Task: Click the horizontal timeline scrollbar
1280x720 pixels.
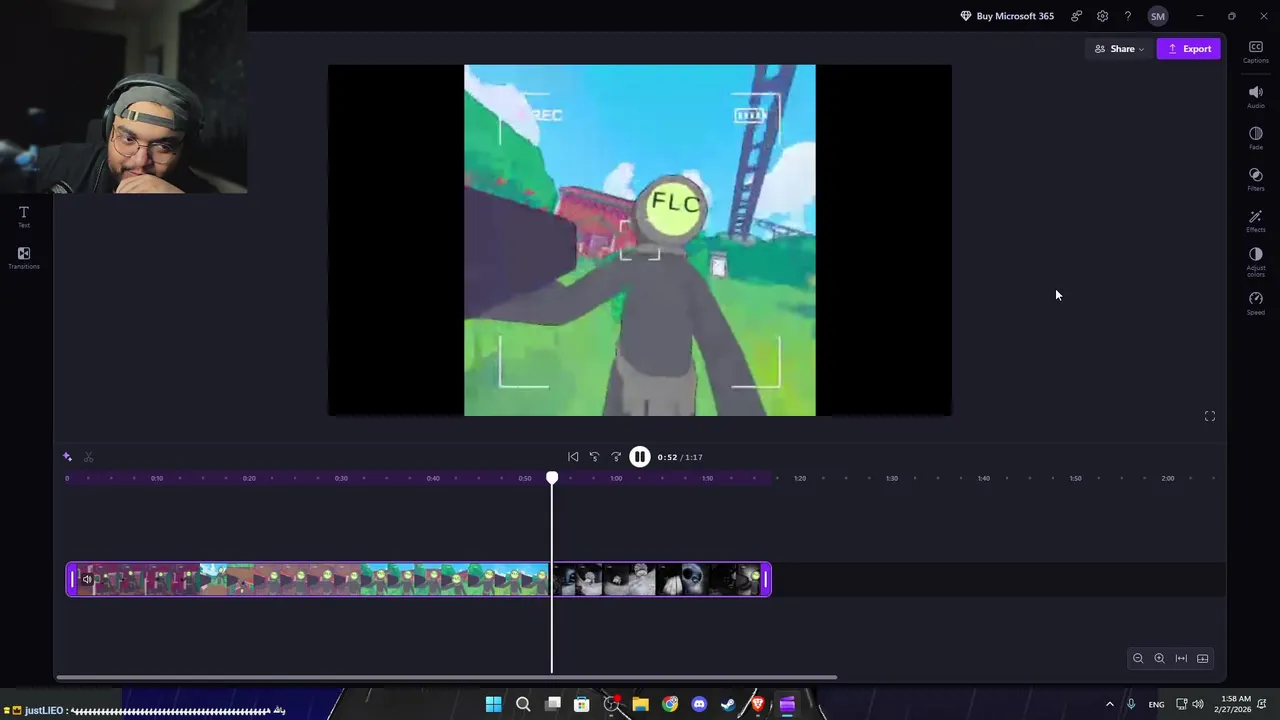Action: 446,678
